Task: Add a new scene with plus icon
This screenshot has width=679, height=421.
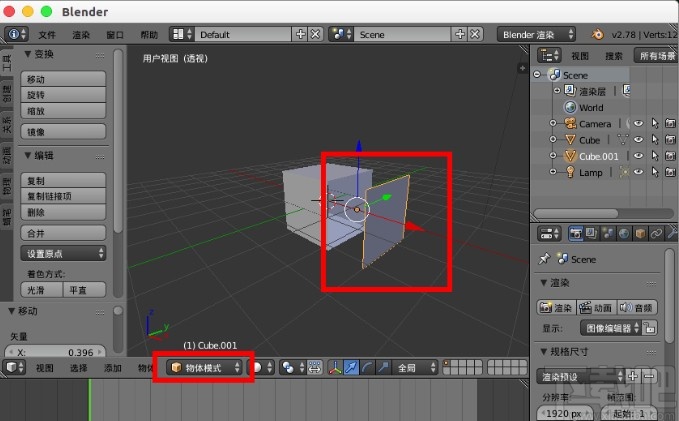Action: (459, 34)
